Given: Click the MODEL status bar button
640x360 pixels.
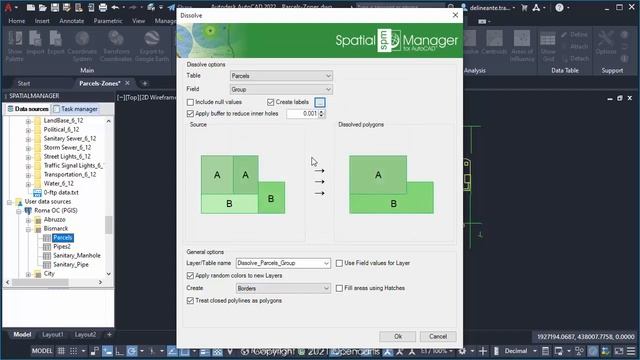Looking at the screenshot, I should [42, 351].
